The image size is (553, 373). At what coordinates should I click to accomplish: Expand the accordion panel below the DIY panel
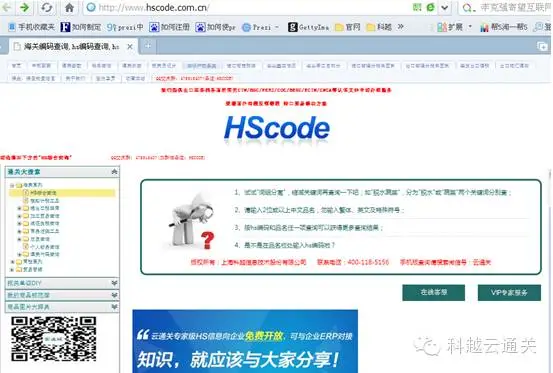(x=62, y=295)
